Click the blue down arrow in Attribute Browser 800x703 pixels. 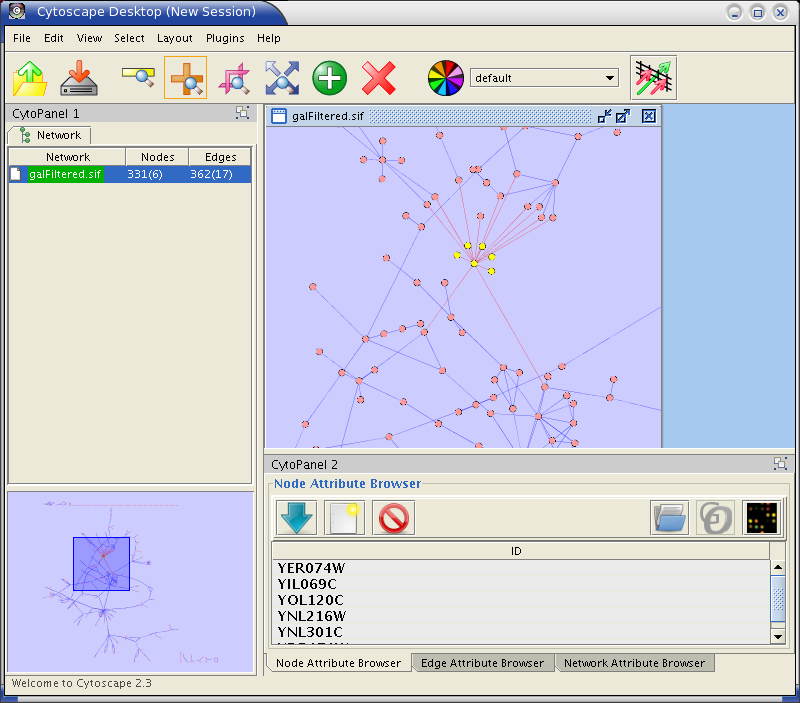[296, 517]
